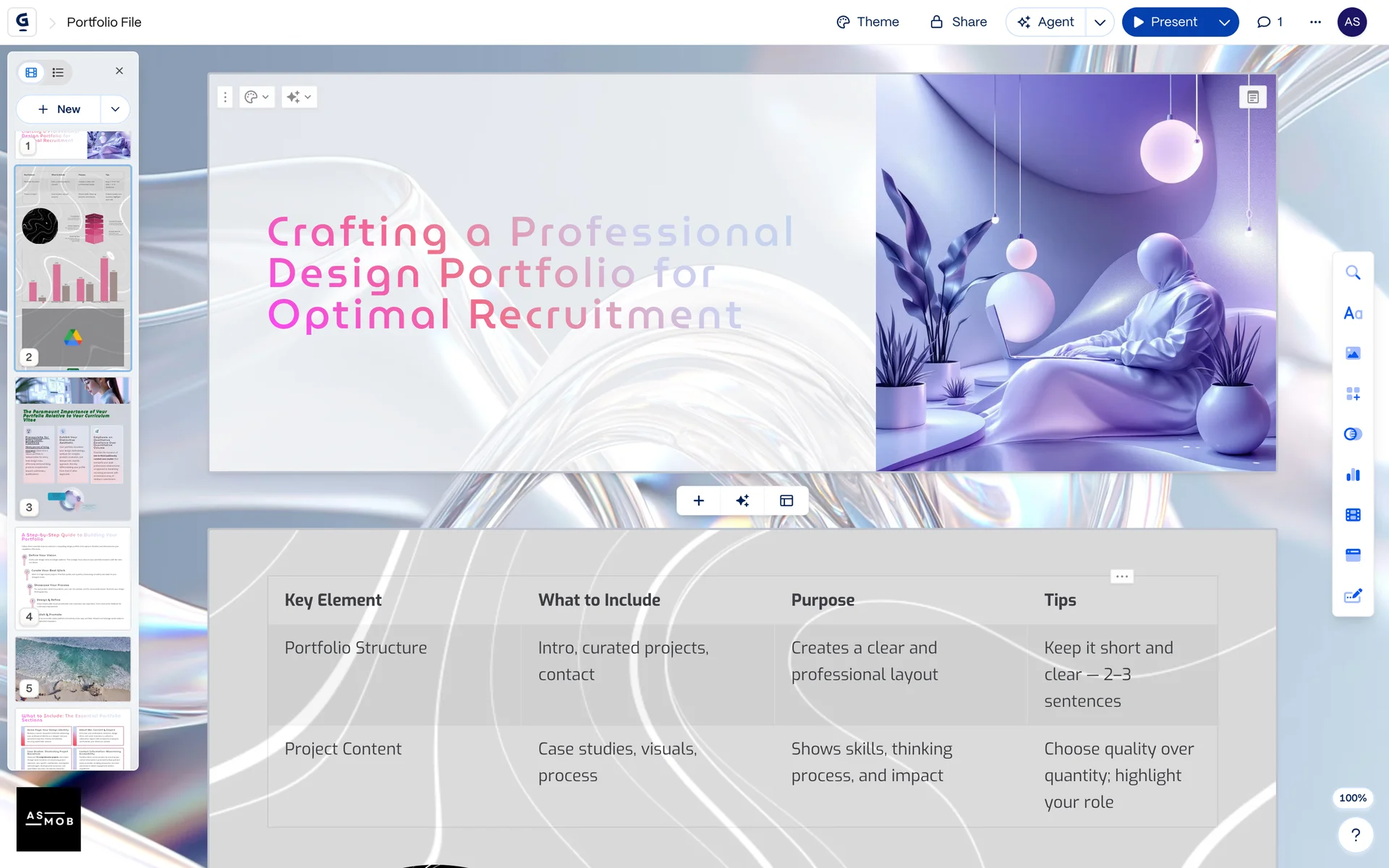The image size is (1389, 868).
Task: Expand the New card dropdown arrow
Action: (x=115, y=109)
